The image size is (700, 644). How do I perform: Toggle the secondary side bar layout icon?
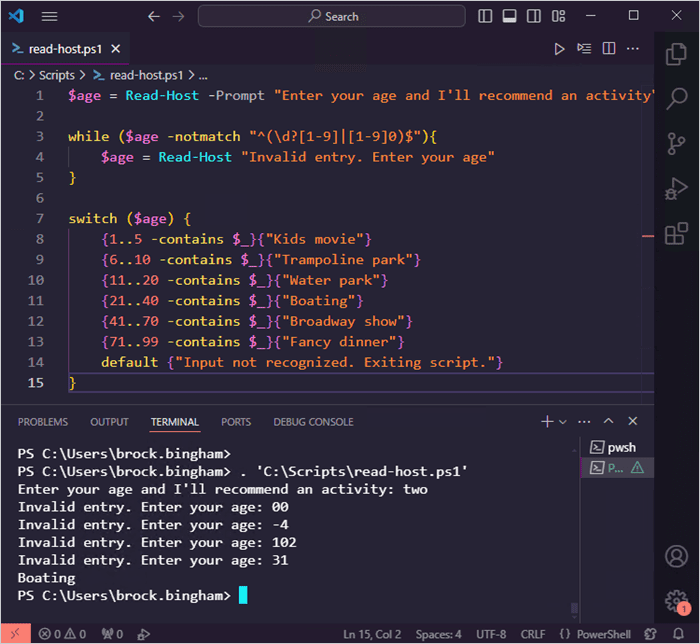(533, 16)
